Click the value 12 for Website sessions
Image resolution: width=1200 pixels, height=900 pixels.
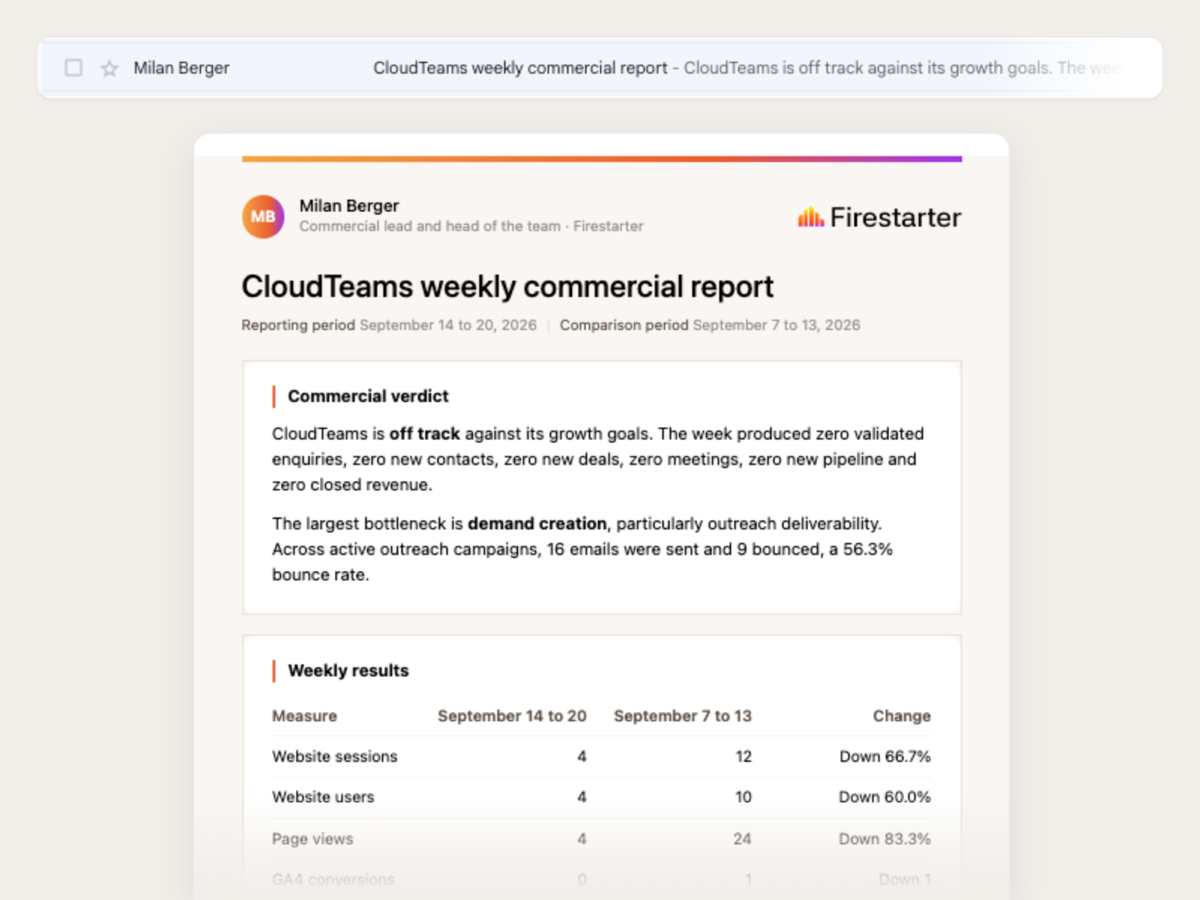[744, 757]
